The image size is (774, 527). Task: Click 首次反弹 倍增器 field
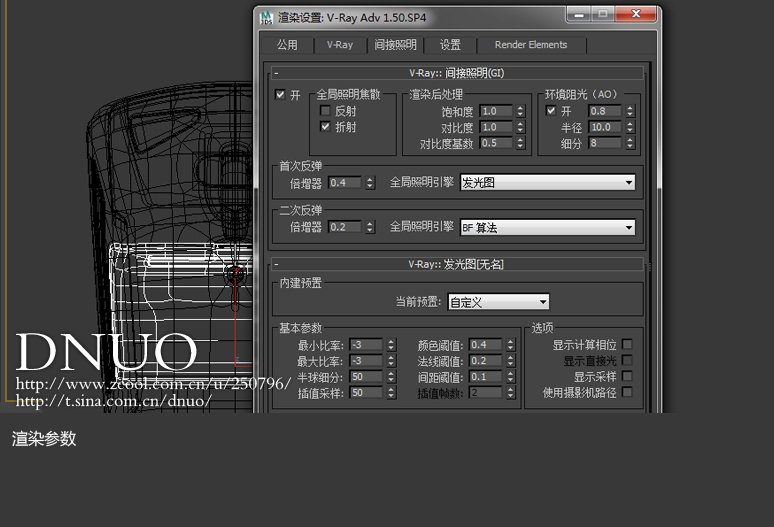(345, 183)
